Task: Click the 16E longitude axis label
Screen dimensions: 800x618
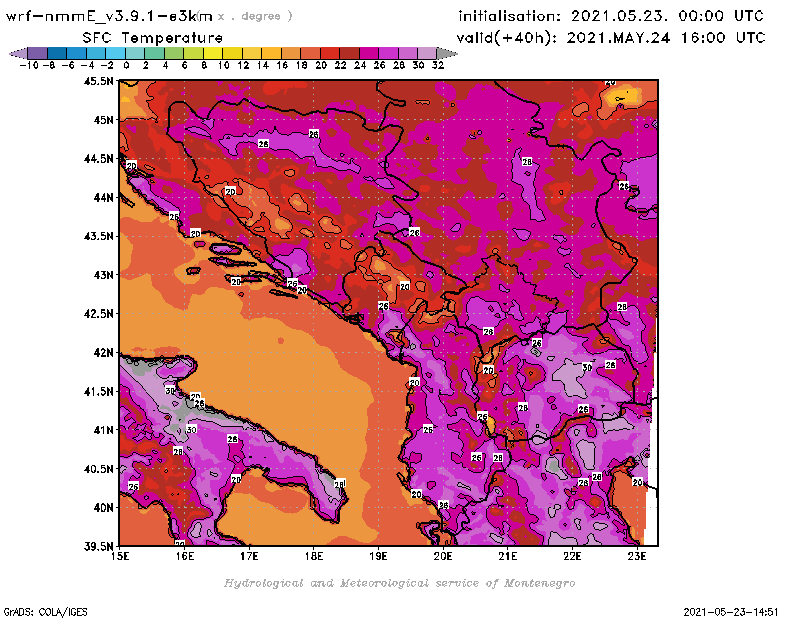Action: pyautogui.click(x=185, y=557)
